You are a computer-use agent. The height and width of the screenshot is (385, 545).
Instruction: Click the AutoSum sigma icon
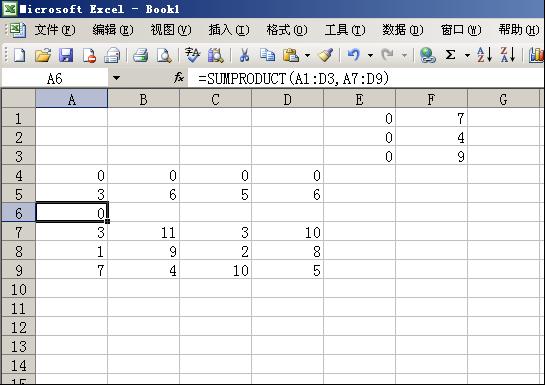[x=450, y=55]
